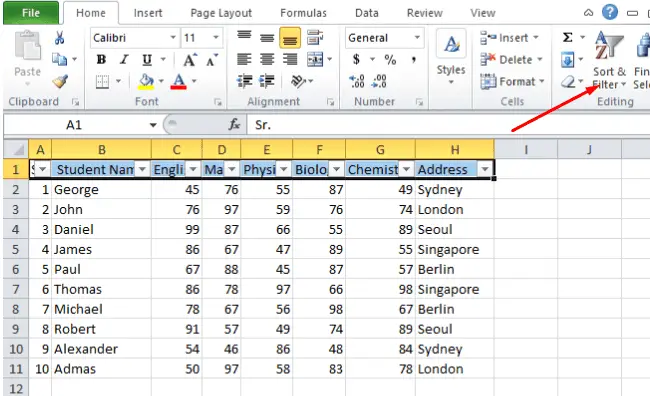Viewport: 650px width, 396px height.
Task: Open the Fill Color dropdown arrow
Action: (161, 81)
